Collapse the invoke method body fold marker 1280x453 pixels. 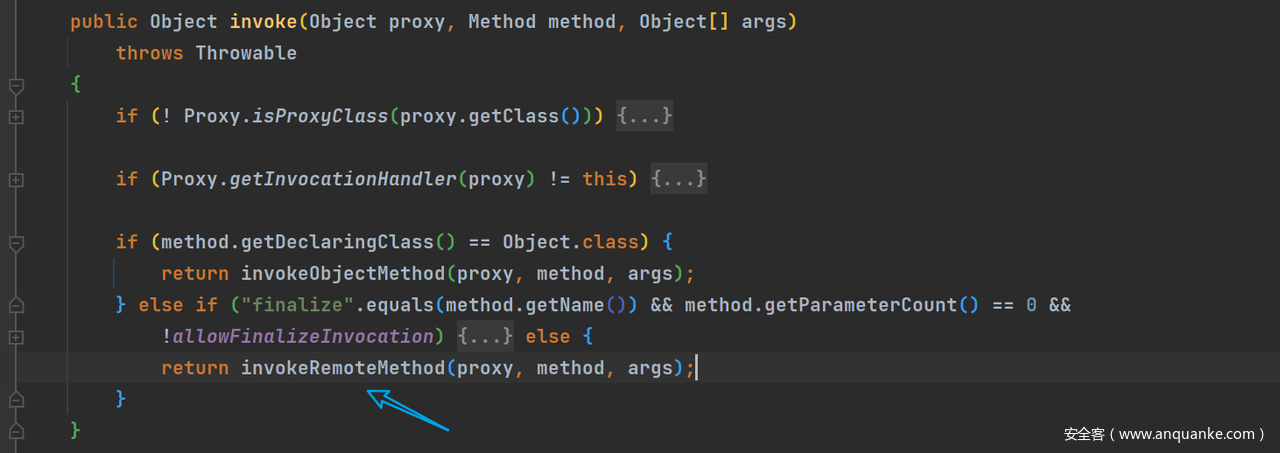point(16,86)
